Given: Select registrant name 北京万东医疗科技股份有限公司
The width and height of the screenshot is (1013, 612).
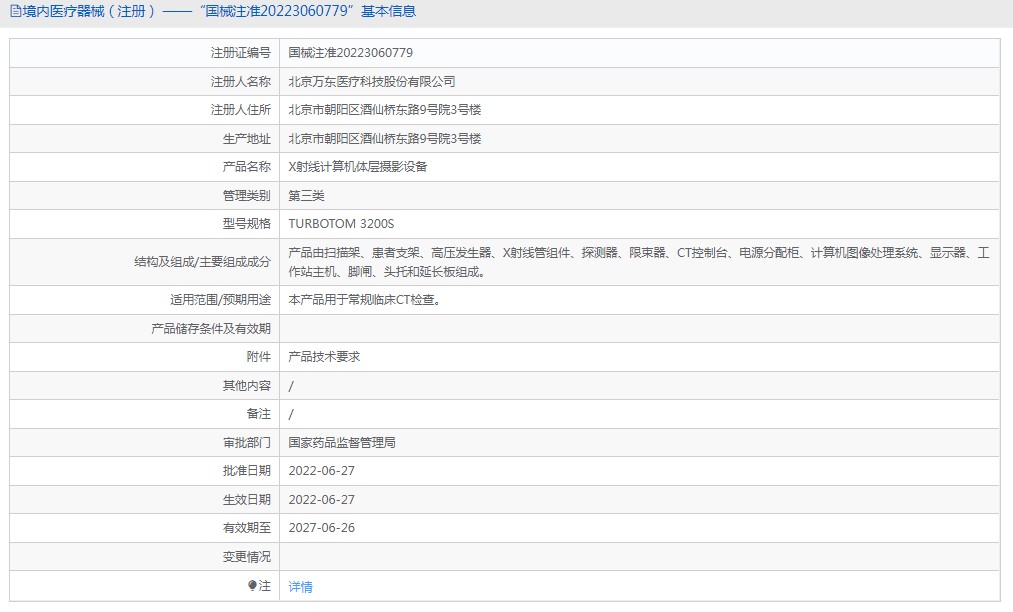Looking at the screenshot, I should point(371,81).
